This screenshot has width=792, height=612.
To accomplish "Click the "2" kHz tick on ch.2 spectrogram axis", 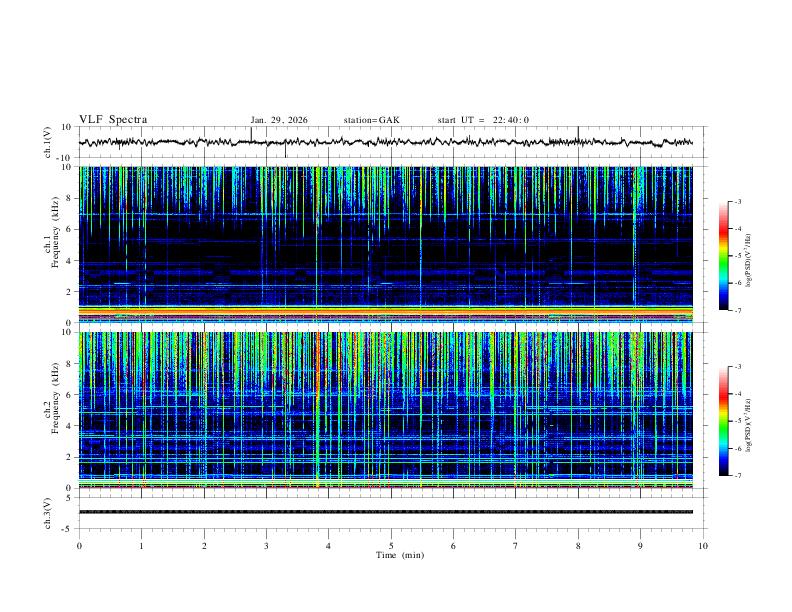I will [x=69, y=457].
